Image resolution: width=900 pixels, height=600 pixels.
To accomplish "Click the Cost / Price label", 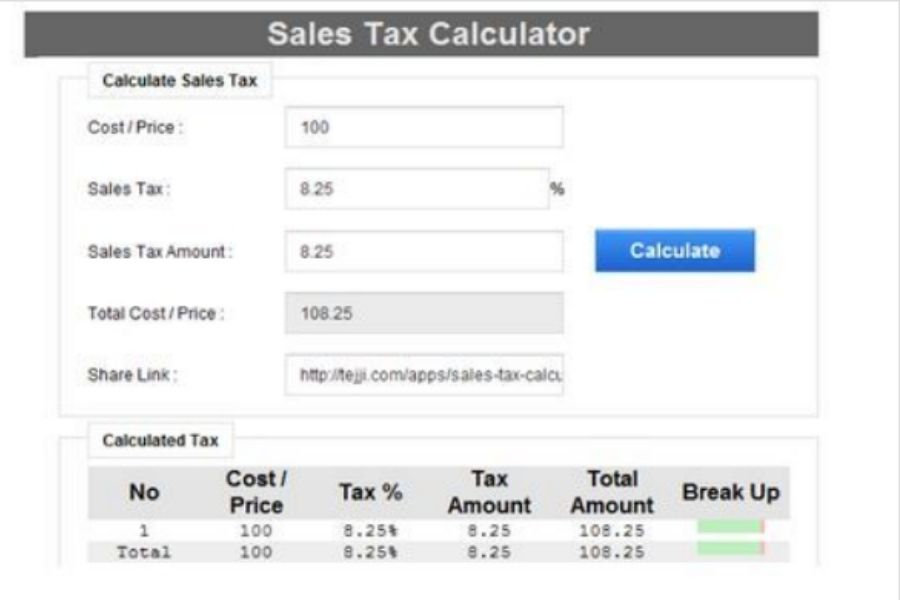I will (135, 127).
